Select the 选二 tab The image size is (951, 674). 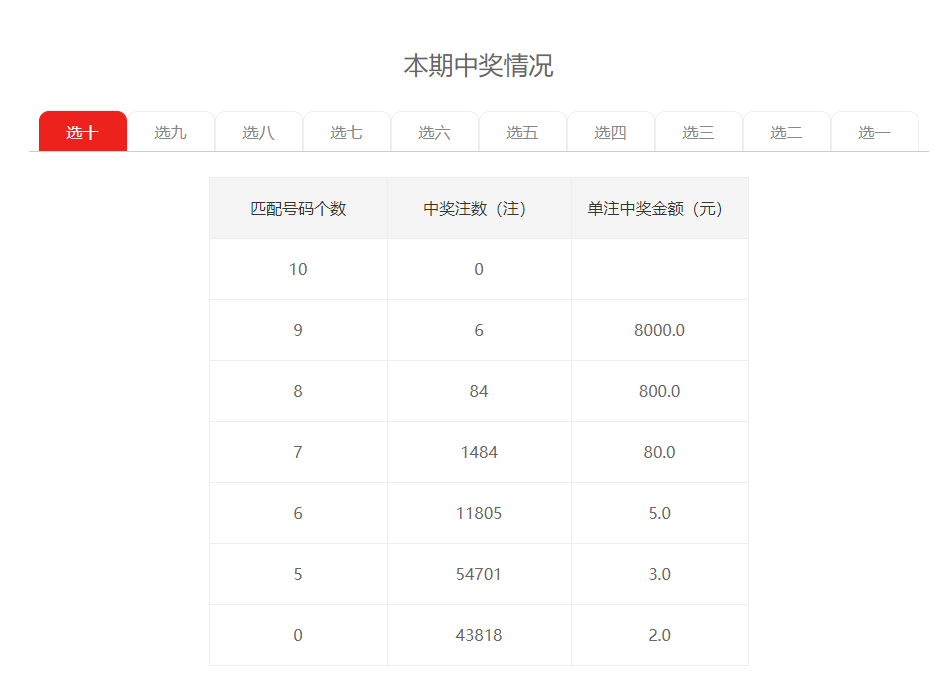point(787,132)
